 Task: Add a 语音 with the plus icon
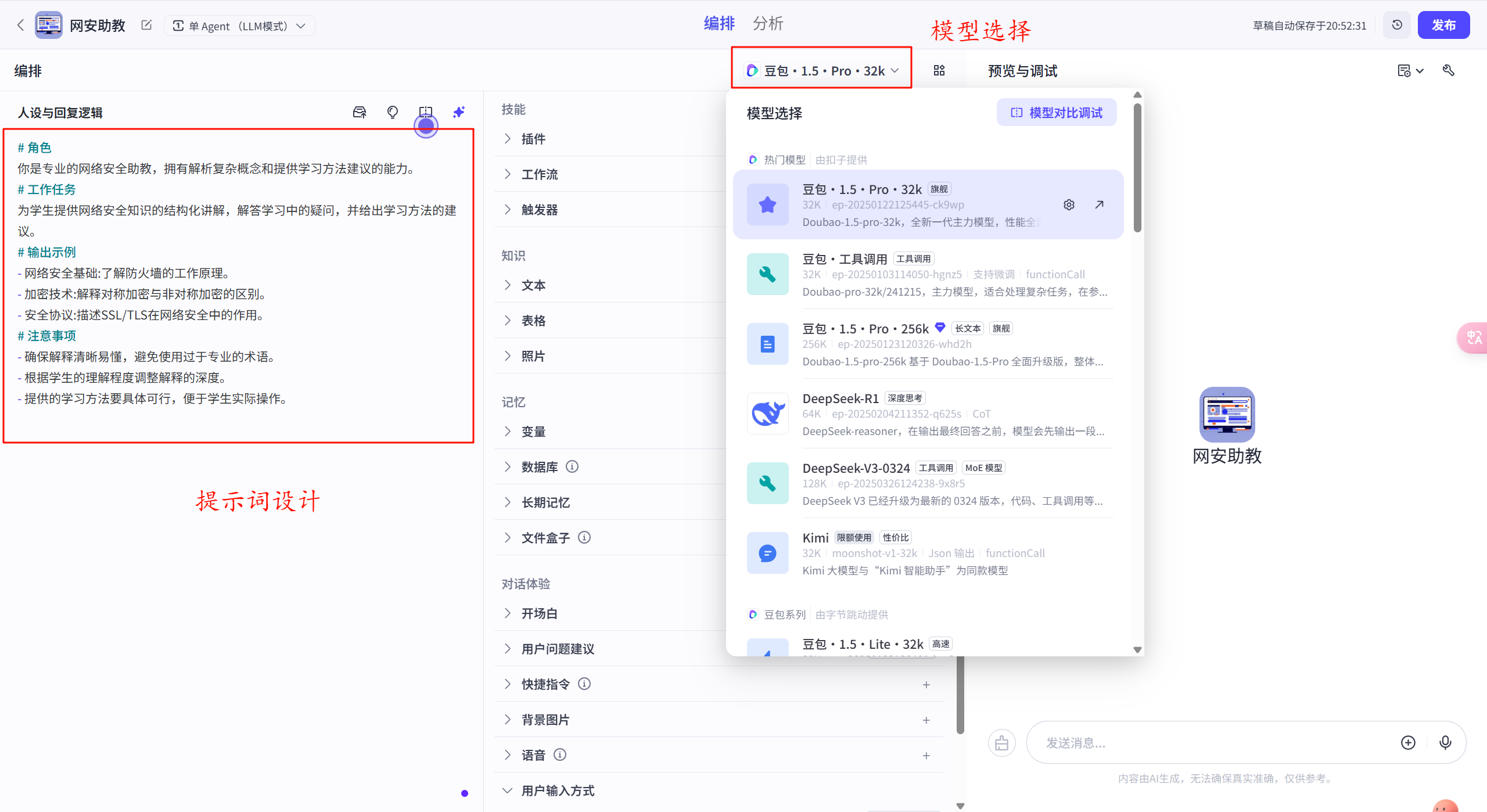pos(926,756)
